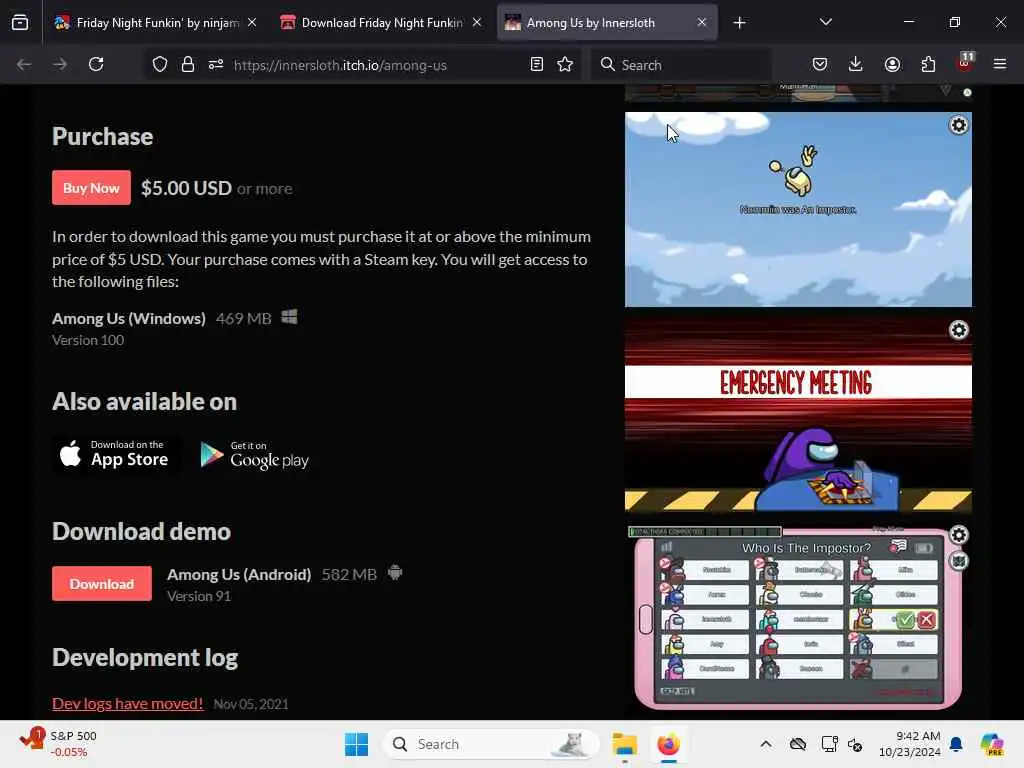Open a new browser tab
Screen dimensions: 1024x768
click(739, 23)
